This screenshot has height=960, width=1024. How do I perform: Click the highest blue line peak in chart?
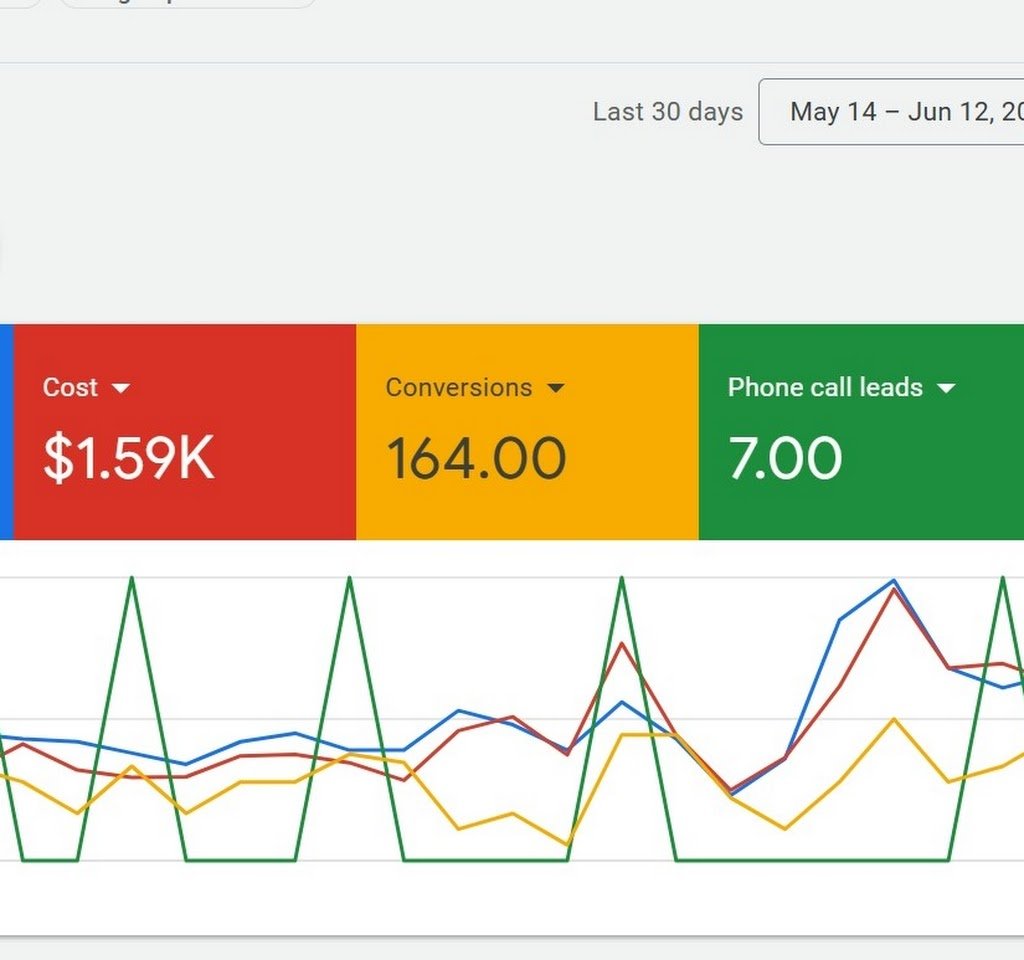tap(894, 580)
